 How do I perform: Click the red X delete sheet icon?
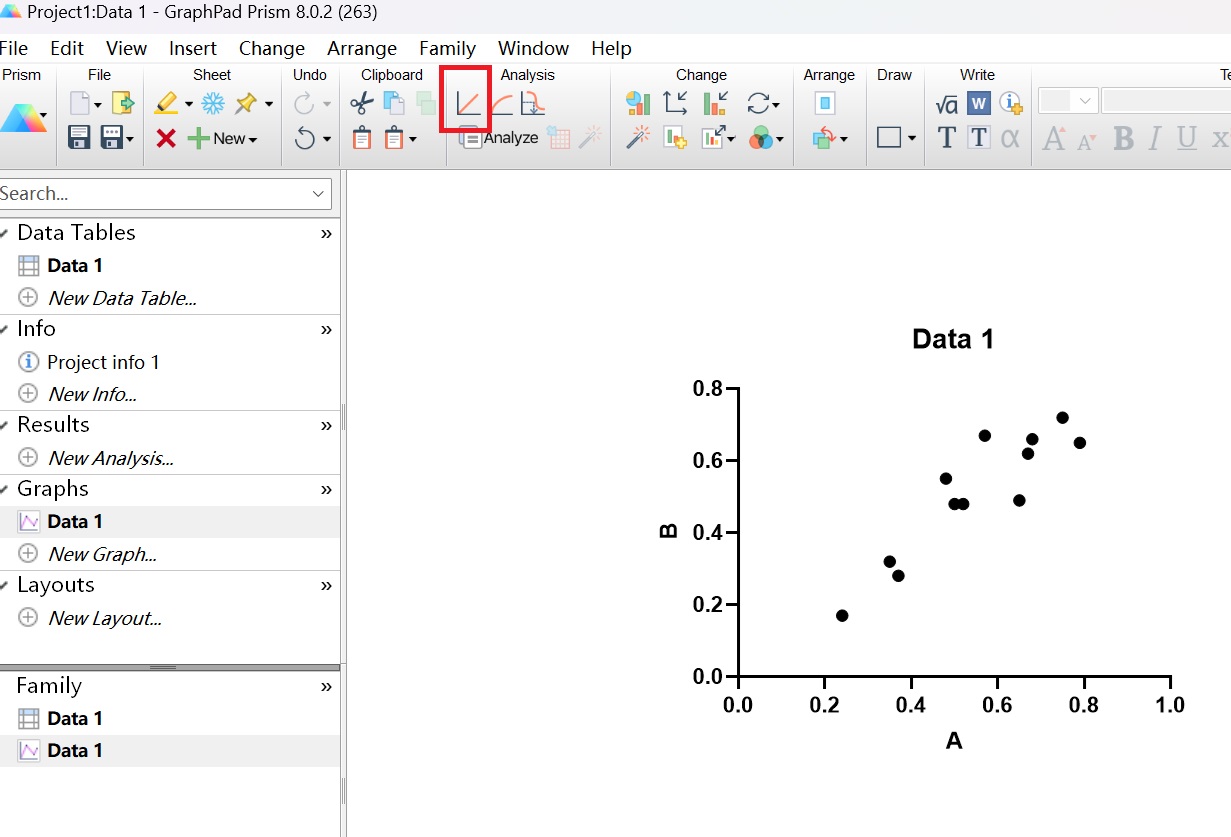pyautogui.click(x=166, y=139)
